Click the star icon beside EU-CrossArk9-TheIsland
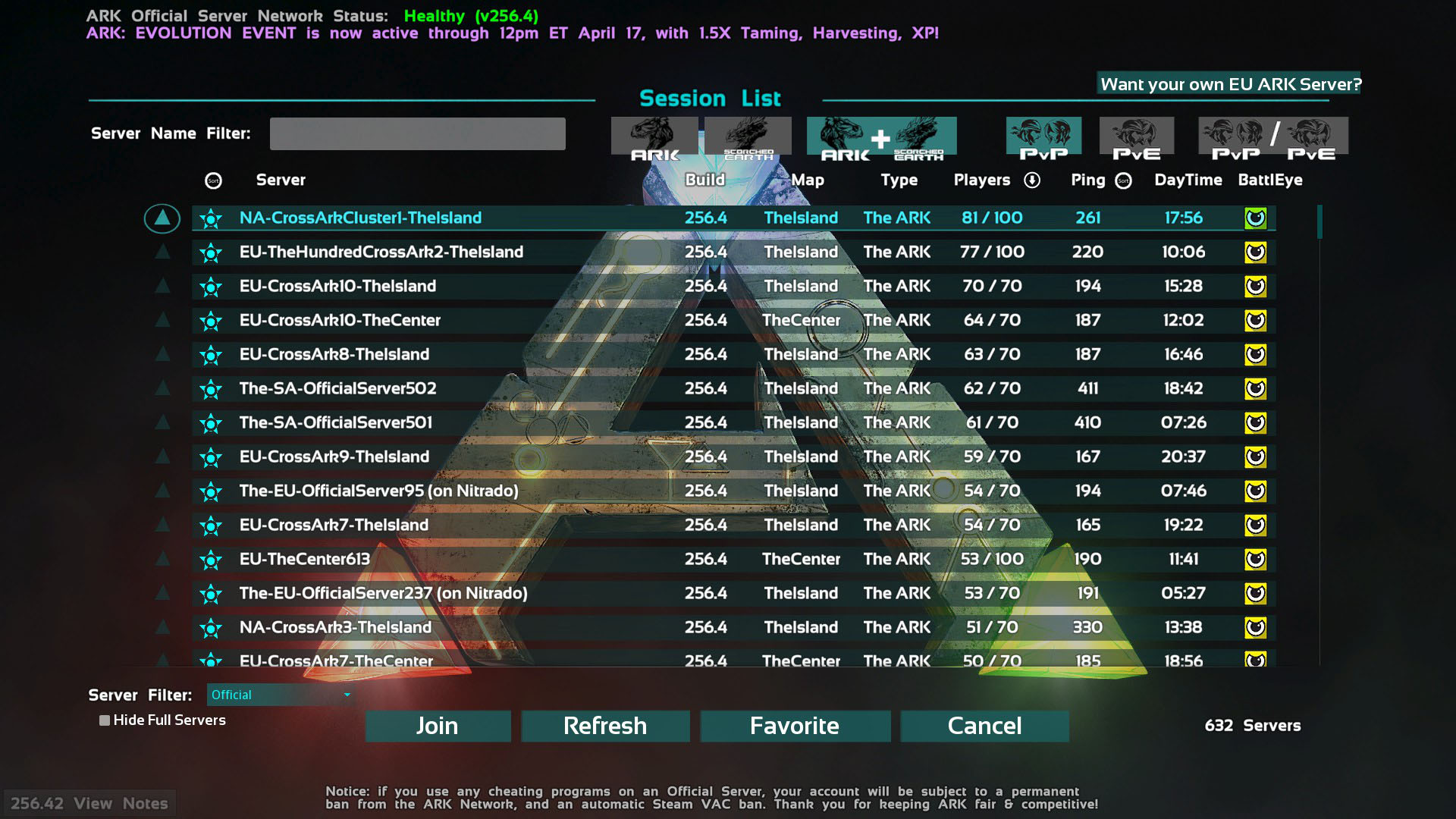The image size is (1456, 819). point(211,457)
